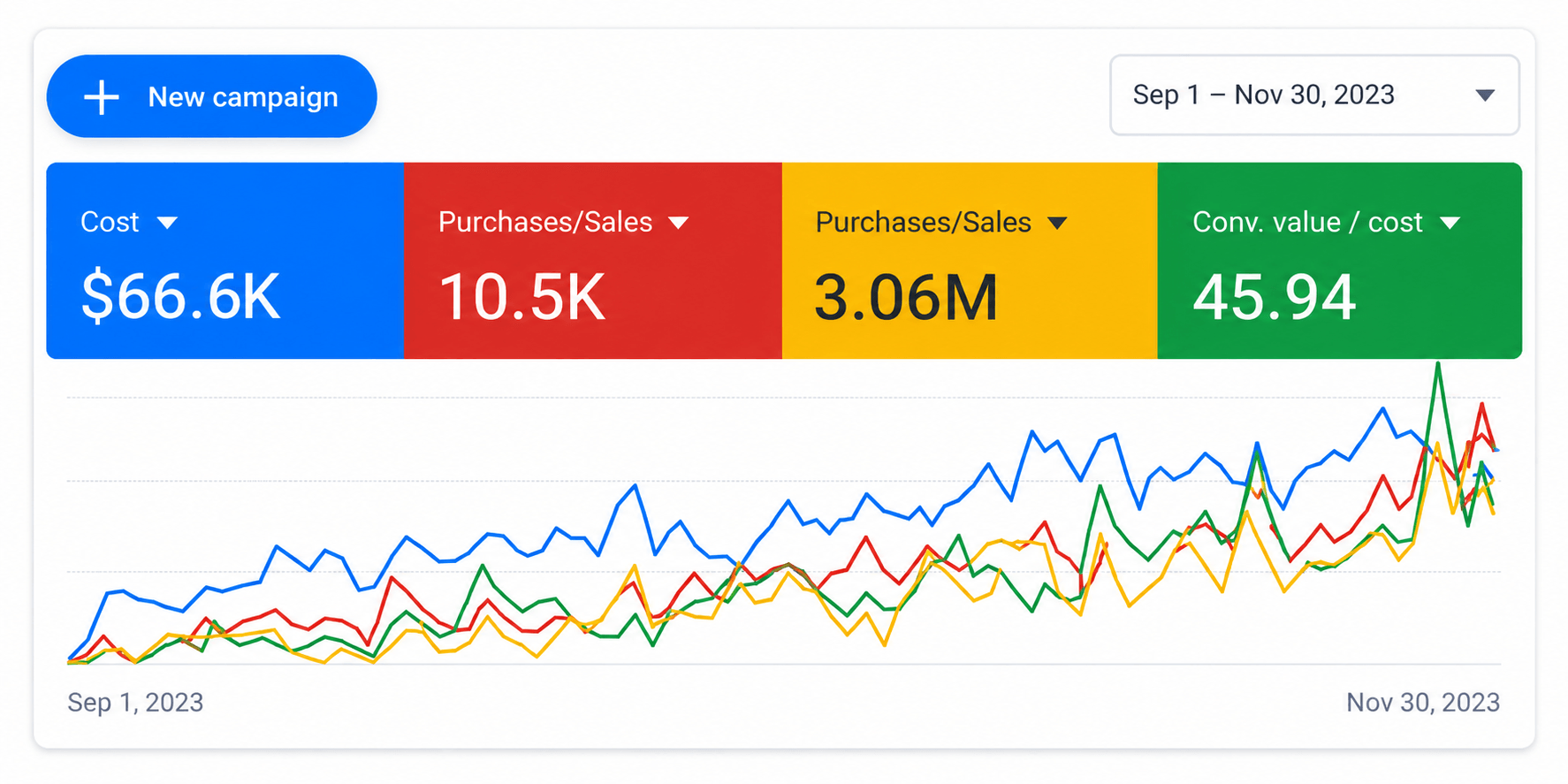
Task: Click the Sep 1, 2023 chart axis label
Action: 135,703
